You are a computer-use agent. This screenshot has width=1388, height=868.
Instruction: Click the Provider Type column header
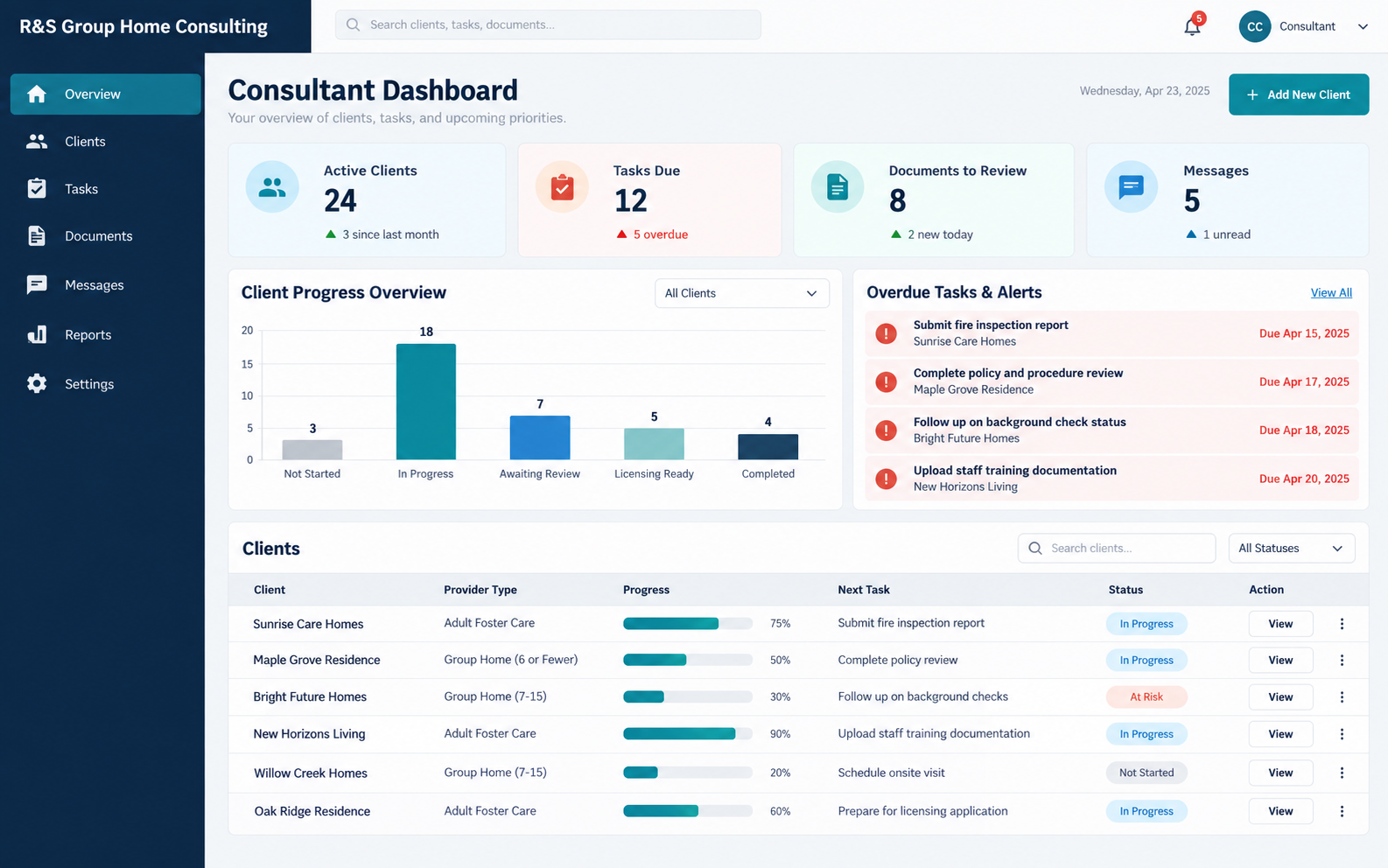click(480, 590)
